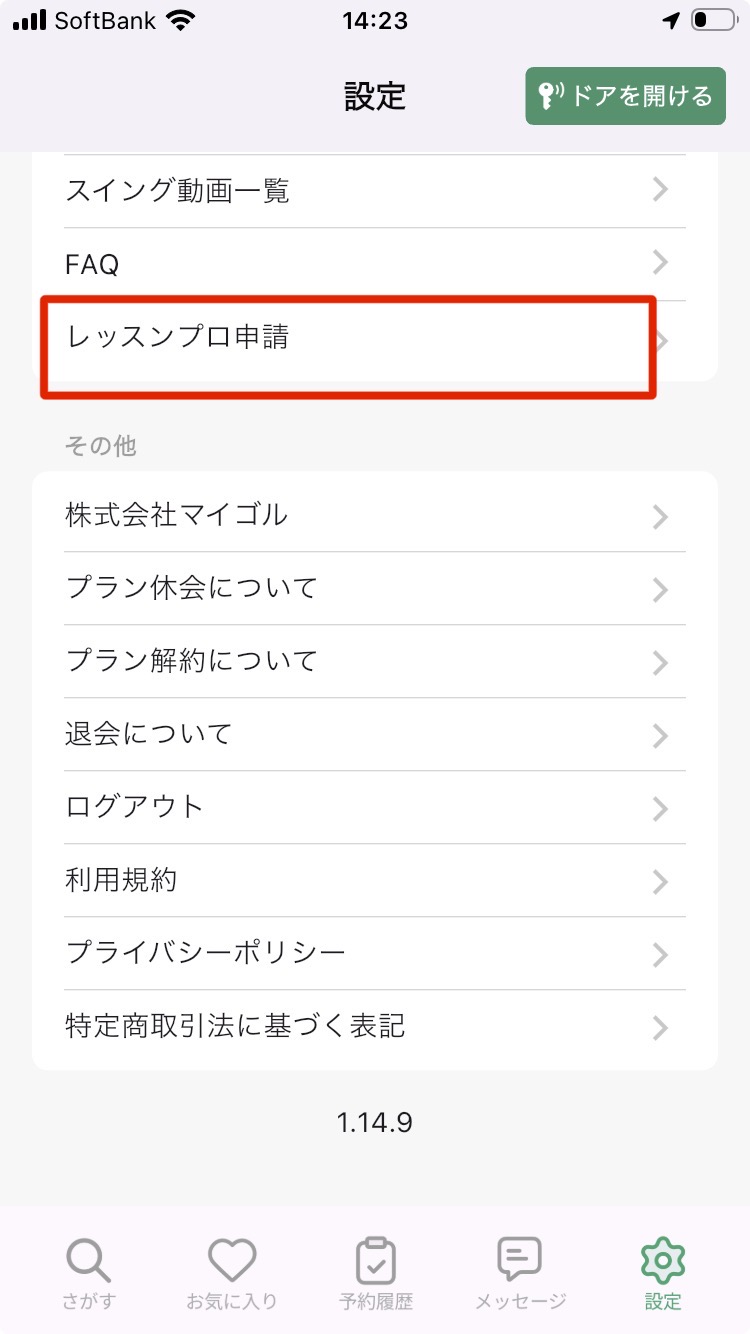Screen dimensions: 750x1334
Task: Open the FAQ entry
Action: 374,264
